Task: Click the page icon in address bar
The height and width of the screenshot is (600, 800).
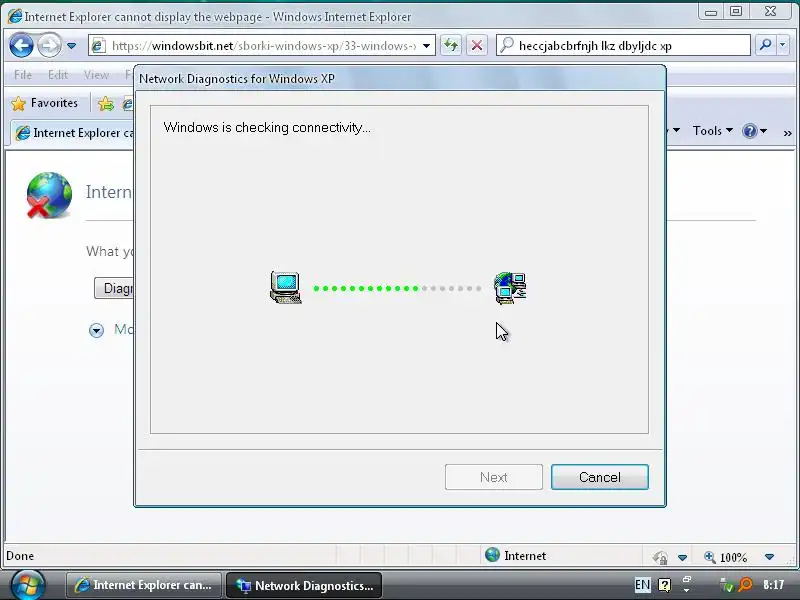Action: pos(97,46)
